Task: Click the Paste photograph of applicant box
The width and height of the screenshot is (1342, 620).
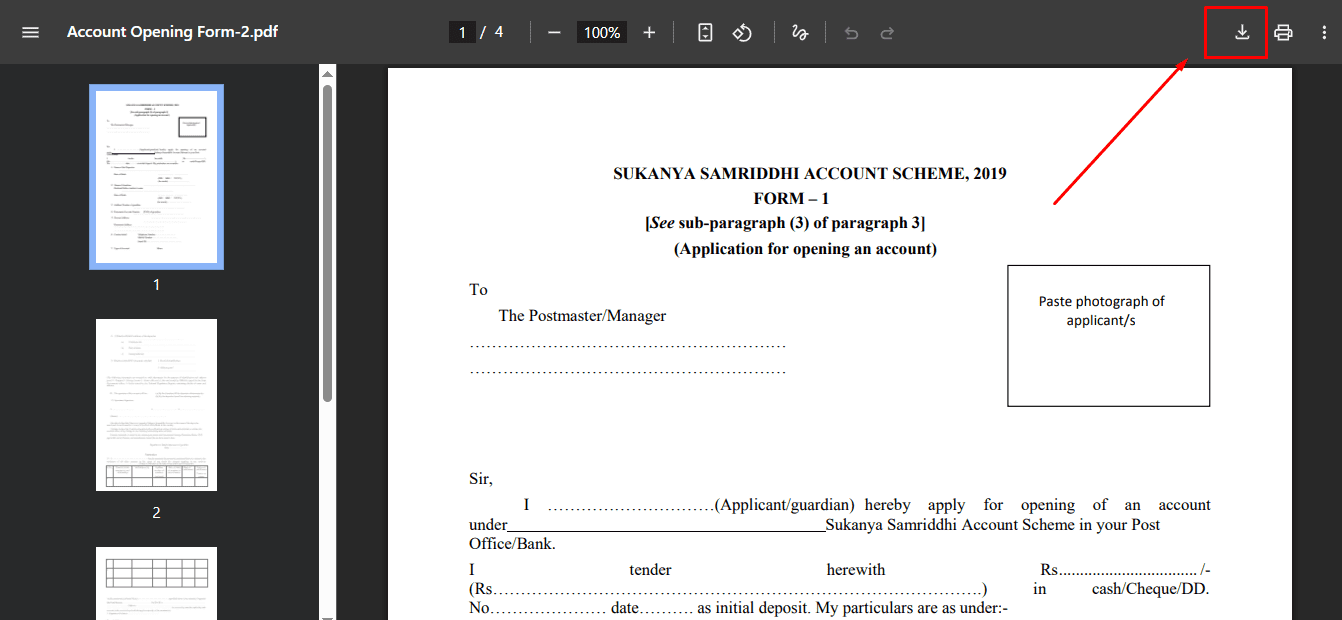Action: (x=1108, y=335)
